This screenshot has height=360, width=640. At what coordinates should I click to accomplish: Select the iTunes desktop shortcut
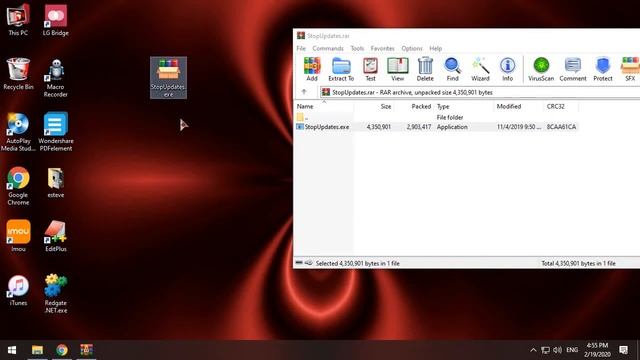[x=18, y=290]
